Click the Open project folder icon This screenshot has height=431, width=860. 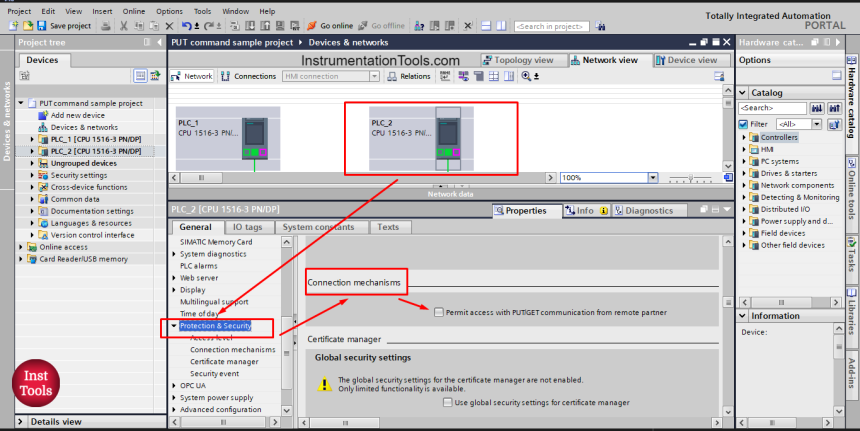(27, 26)
